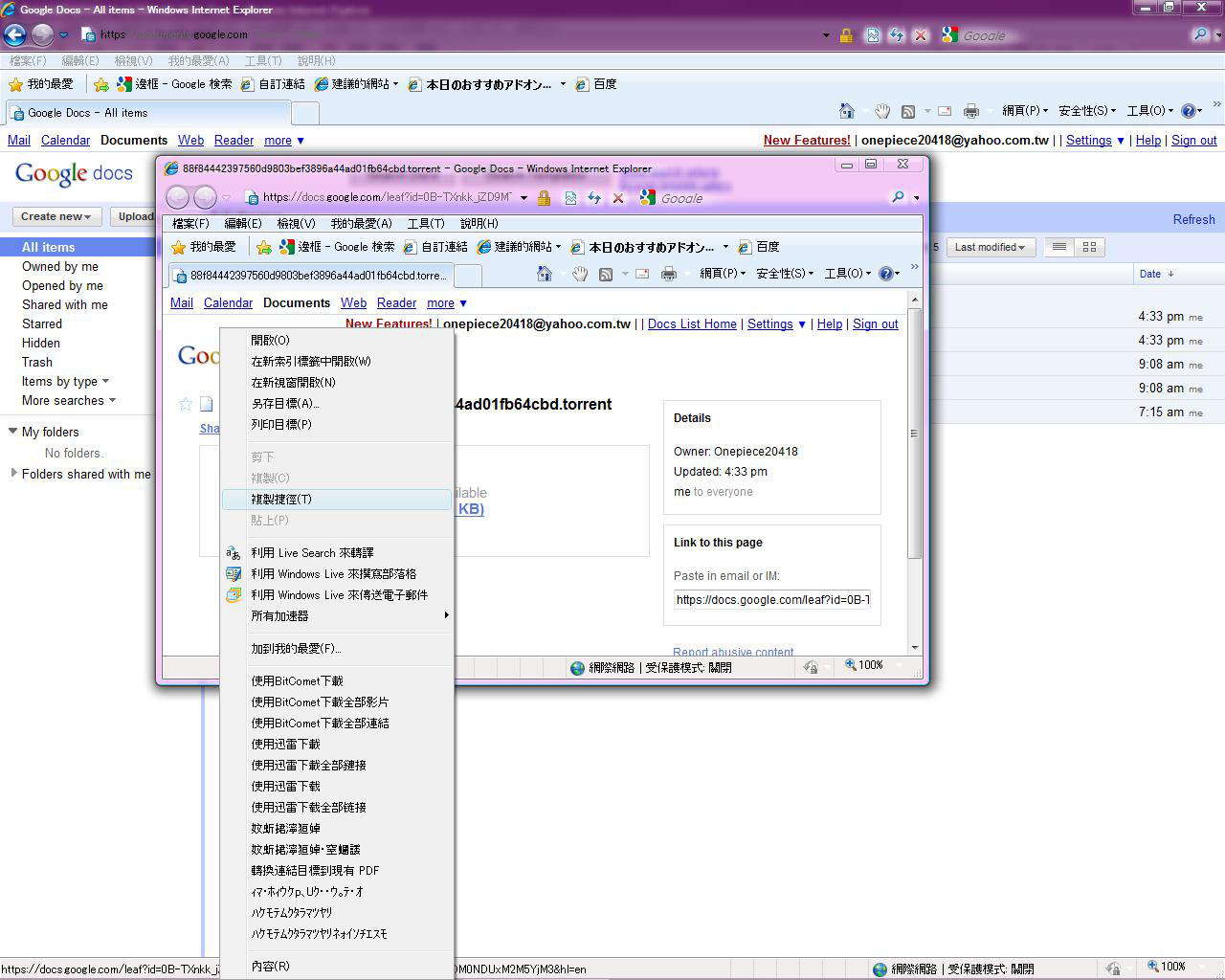1225x980 pixels.
Task: Click the Home icon in the main window toolbar
Action: coord(846,111)
